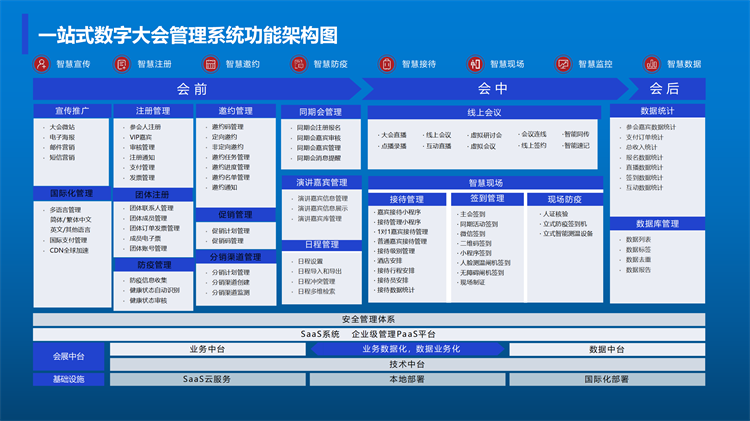Click the 电子海报 list item
750x421 pixels.
(62, 137)
